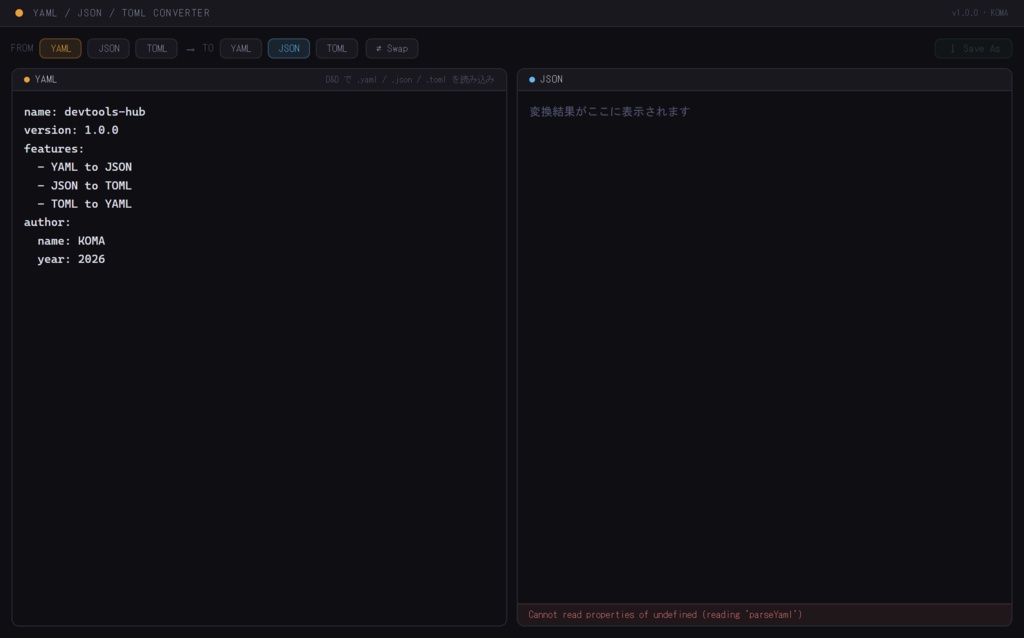The height and width of the screenshot is (638, 1024).
Task: Click inside the YAML input editor
Action: 259,358
